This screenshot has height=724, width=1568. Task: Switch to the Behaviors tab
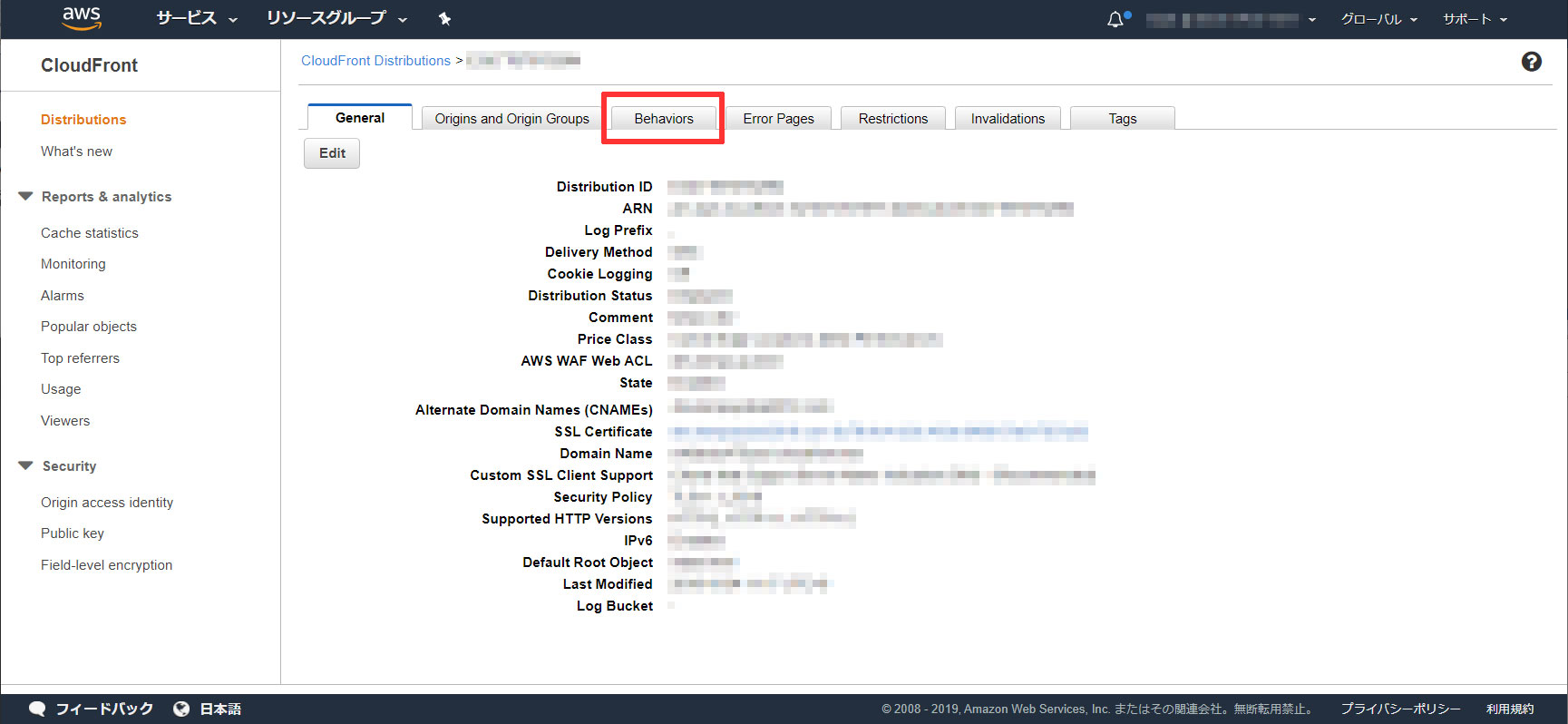(x=664, y=118)
